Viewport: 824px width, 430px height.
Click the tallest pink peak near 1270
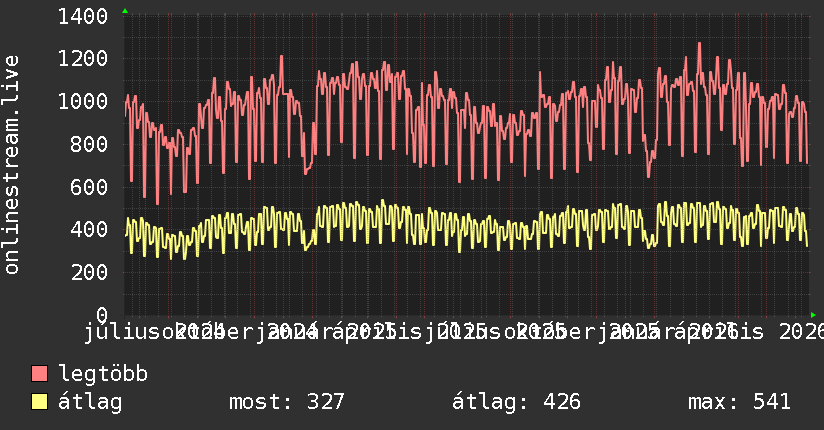[x=699, y=44]
